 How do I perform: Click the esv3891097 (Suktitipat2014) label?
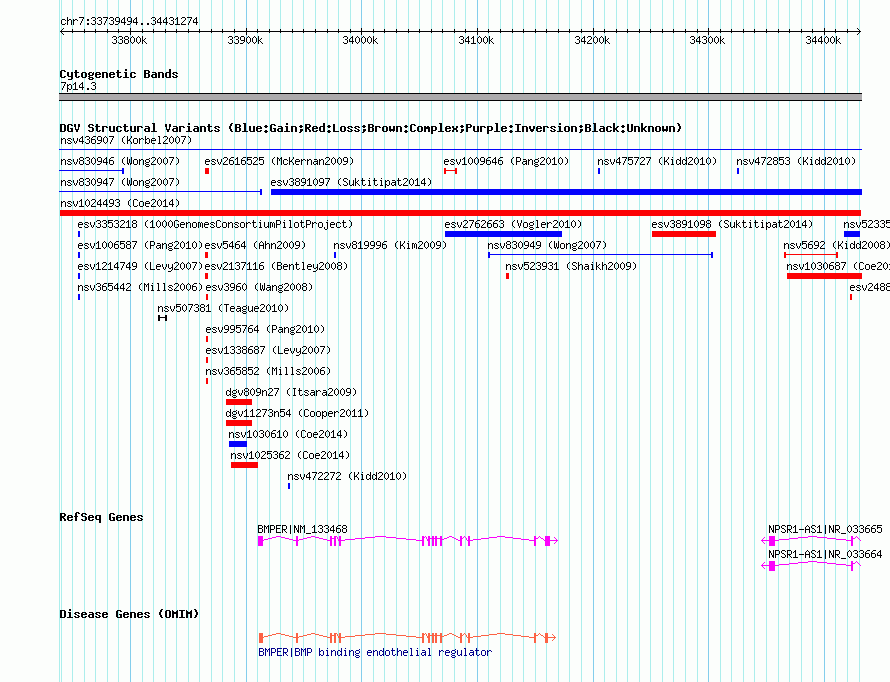pyautogui.click(x=351, y=182)
